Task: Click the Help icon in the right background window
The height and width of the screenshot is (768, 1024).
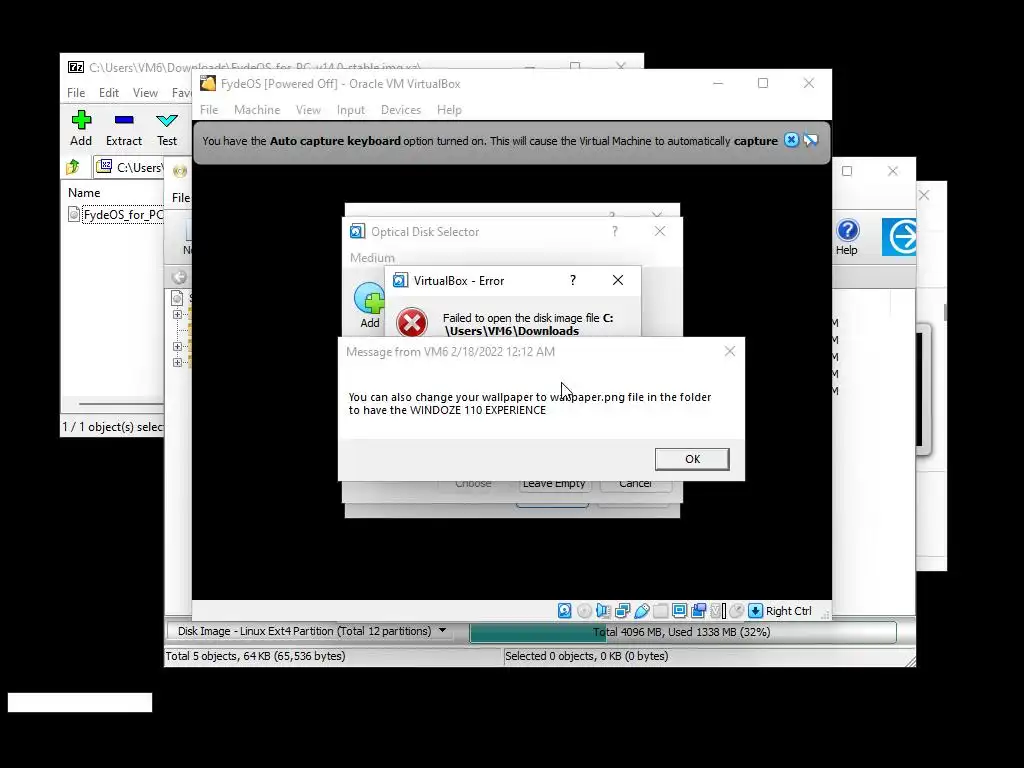Action: pos(847,231)
